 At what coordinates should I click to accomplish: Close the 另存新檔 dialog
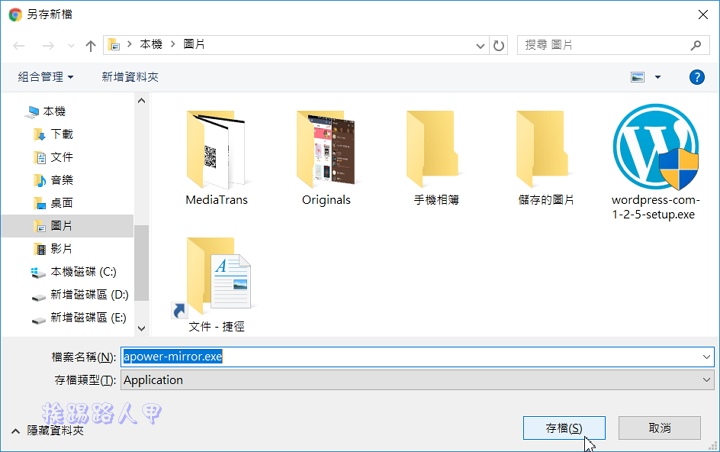703,15
